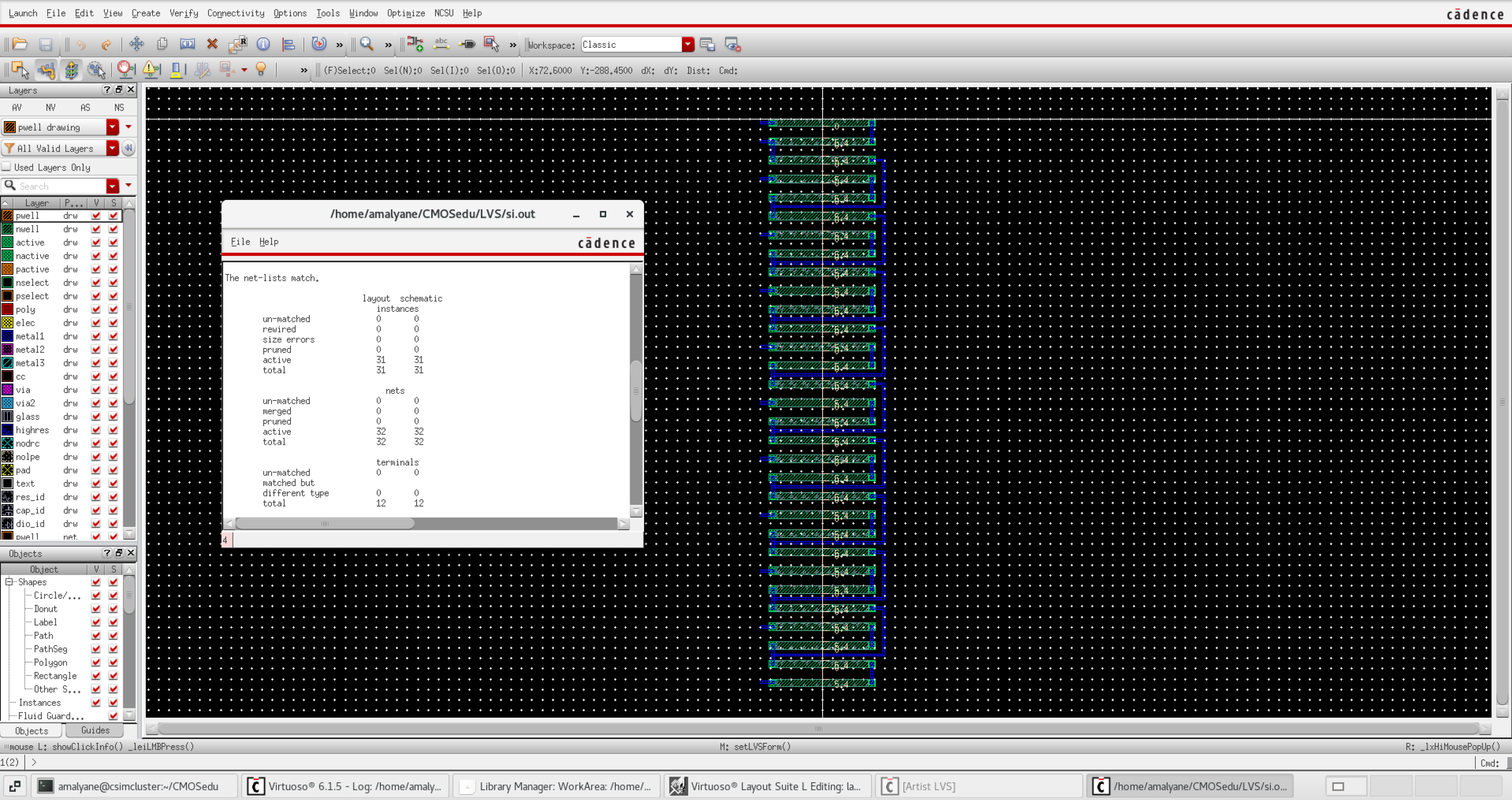Enable Used Layers Only checkbox
This screenshot has height=800, width=1512.
point(7,167)
